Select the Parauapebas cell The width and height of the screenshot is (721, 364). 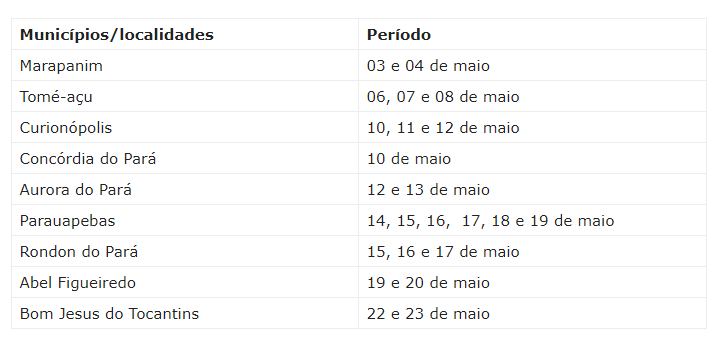click(x=185, y=221)
